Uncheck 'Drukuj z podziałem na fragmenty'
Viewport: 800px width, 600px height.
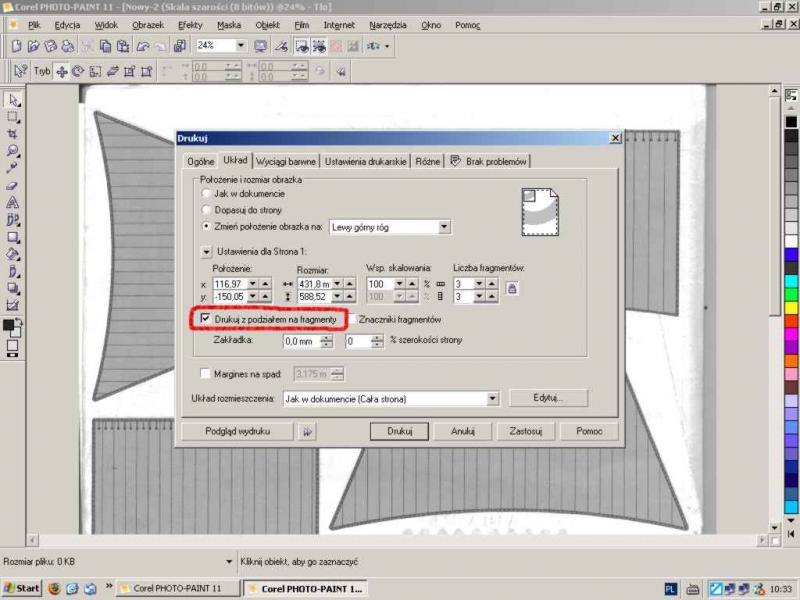coord(205,319)
